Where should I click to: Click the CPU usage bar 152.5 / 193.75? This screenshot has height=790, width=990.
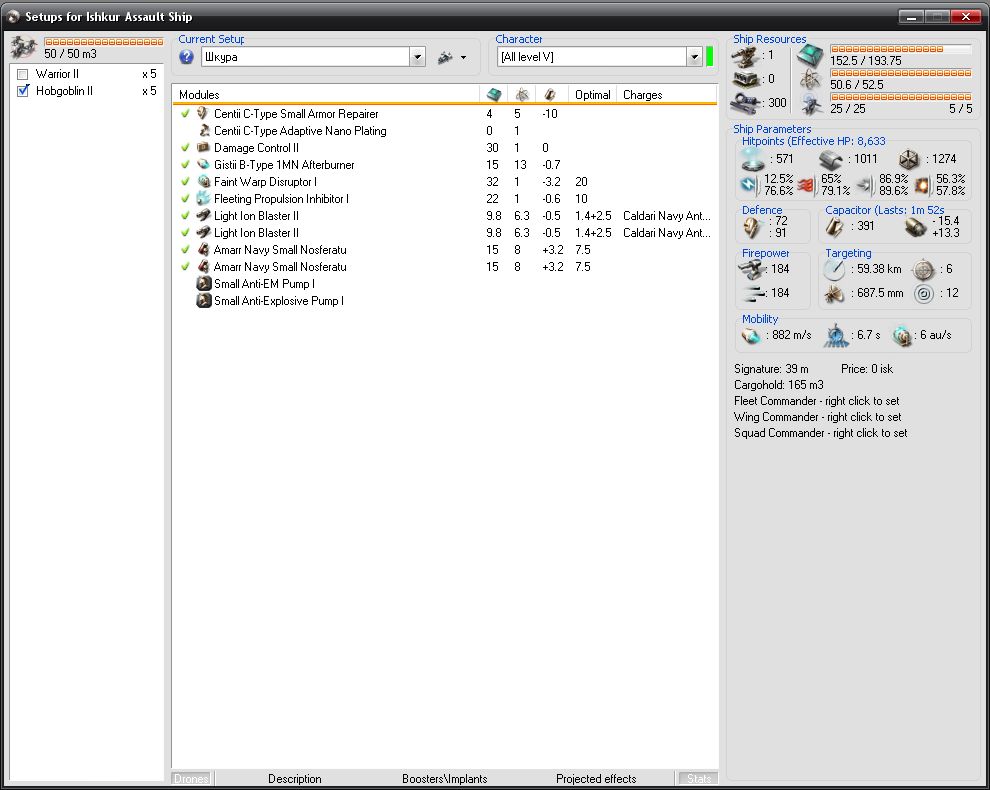pyautogui.click(x=900, y=49)
